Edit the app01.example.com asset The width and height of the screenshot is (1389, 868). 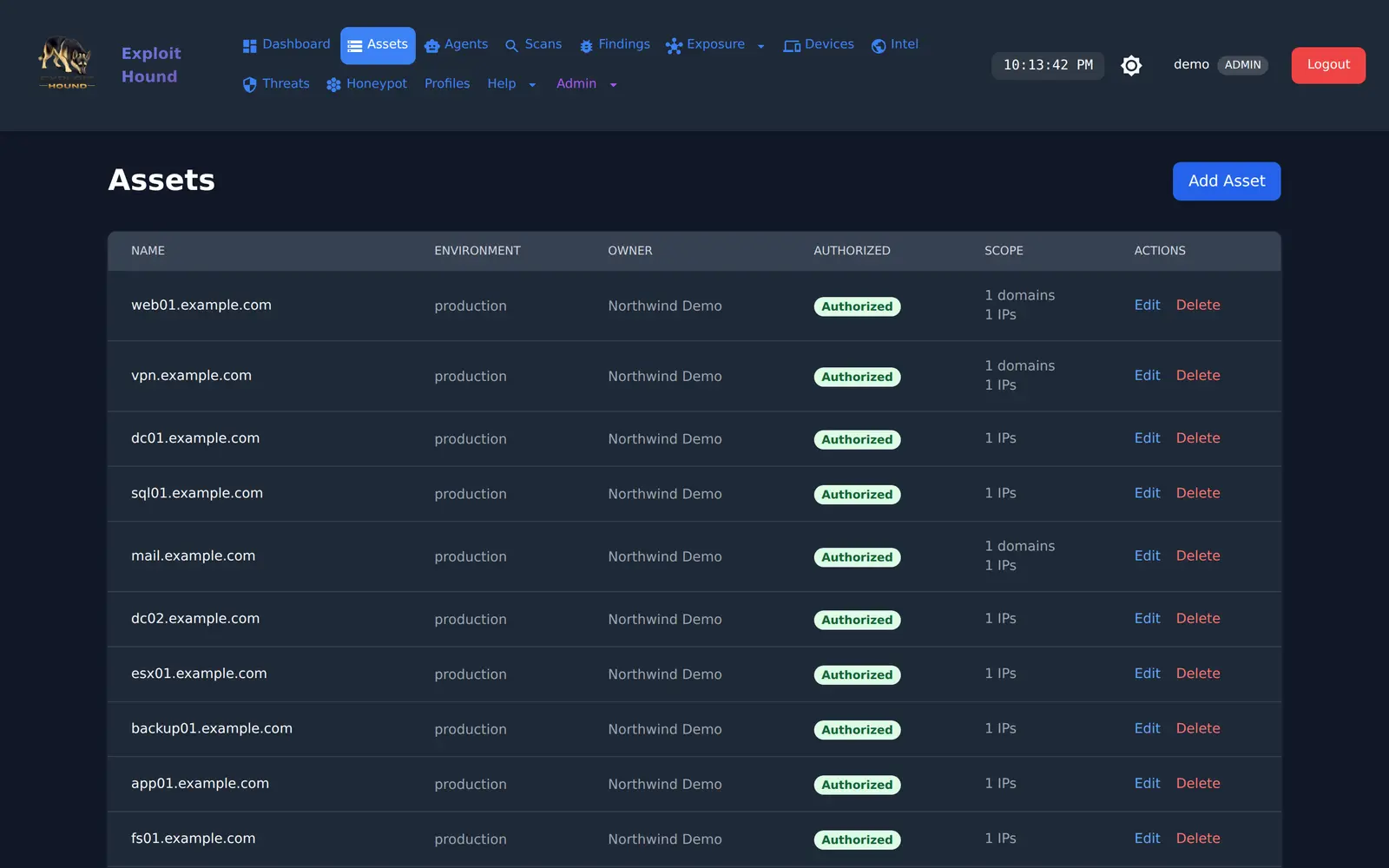click(1147, 784)
